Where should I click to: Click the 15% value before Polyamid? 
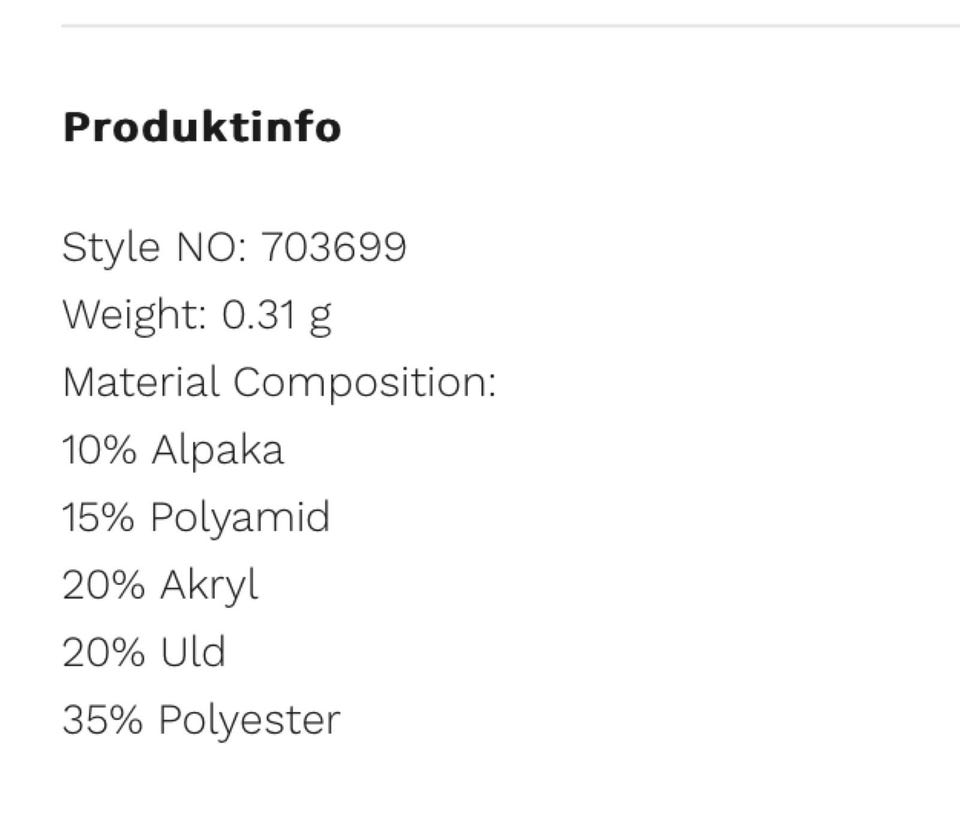(x=99, y=518)
